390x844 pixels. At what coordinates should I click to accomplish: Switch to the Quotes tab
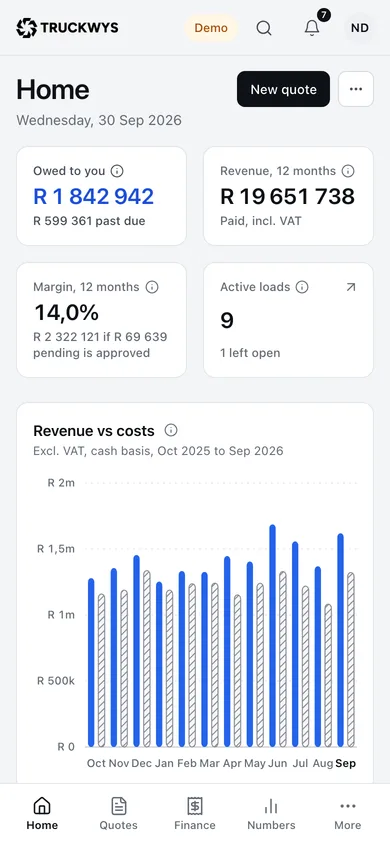118,814
